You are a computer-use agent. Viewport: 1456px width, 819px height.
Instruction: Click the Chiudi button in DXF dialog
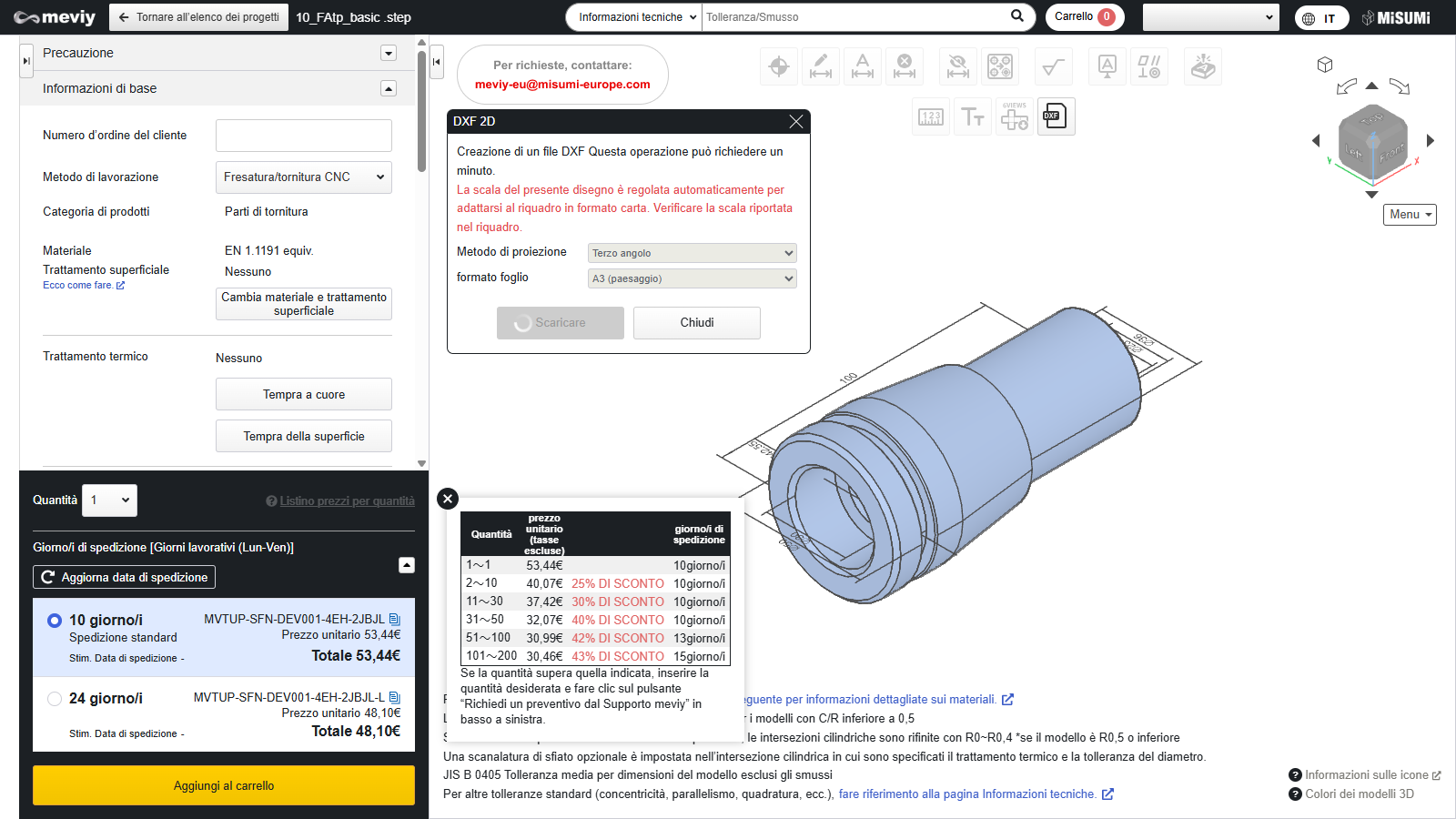[x=696, y=323]
